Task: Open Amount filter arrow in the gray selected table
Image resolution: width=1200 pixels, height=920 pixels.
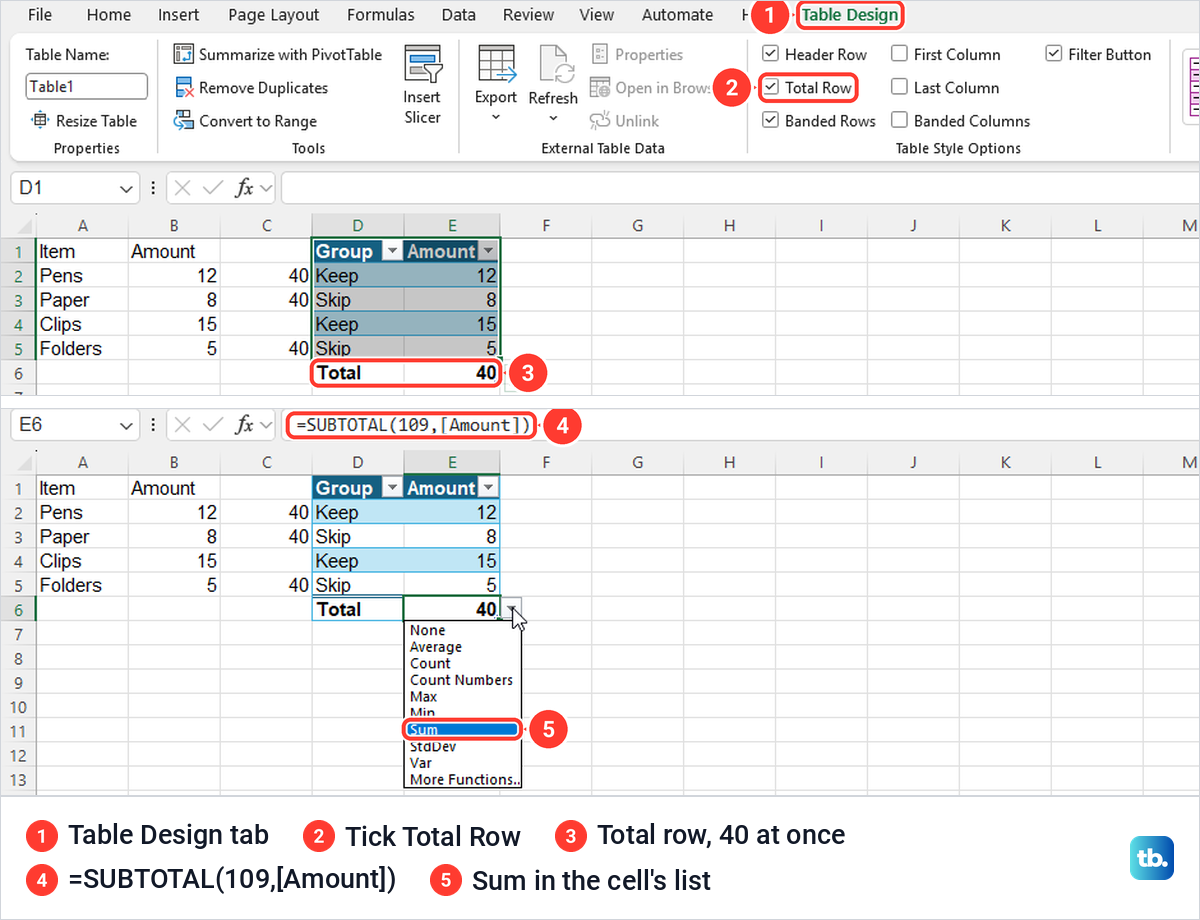Action: pos(487,252)
